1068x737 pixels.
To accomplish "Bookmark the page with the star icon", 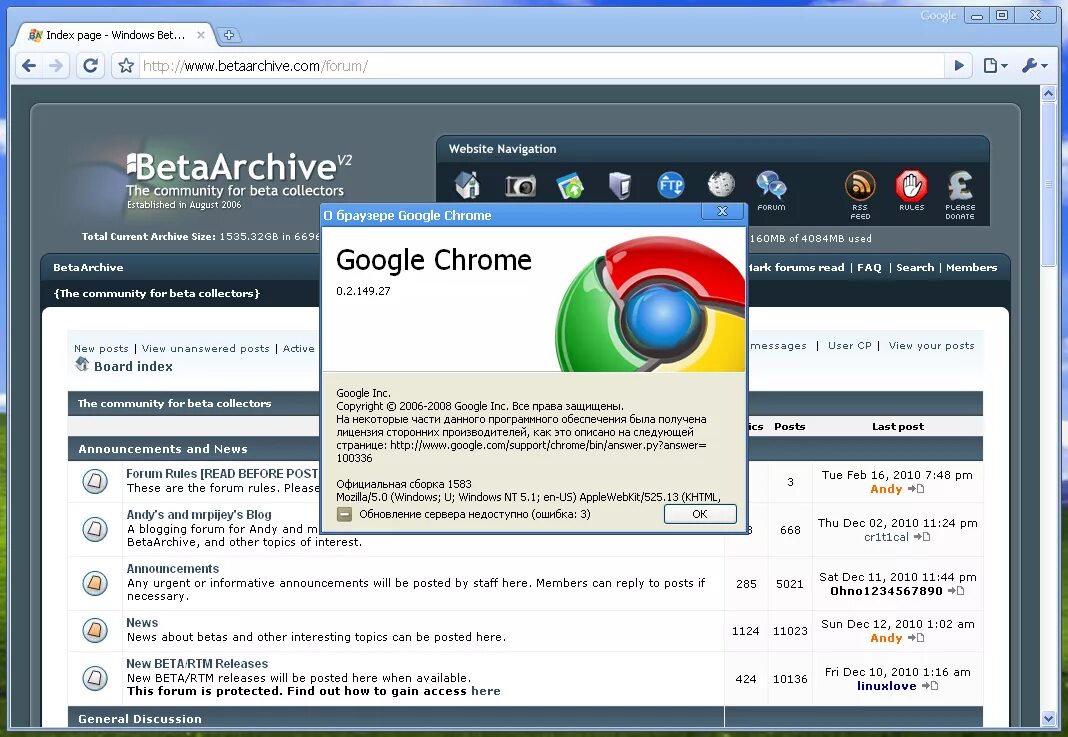I will [x=126, y=66].
